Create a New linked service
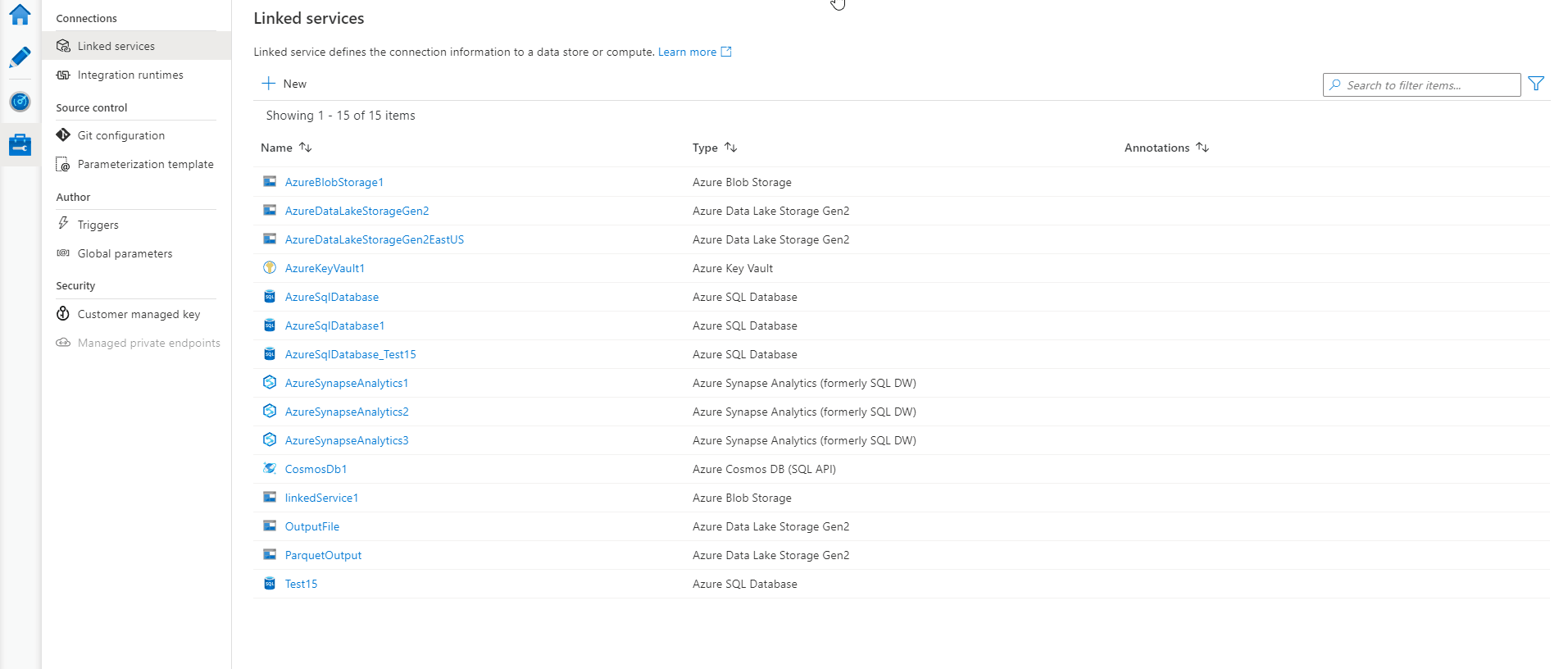Viewport: 1568px width, 669px height. tap(284, 84)
